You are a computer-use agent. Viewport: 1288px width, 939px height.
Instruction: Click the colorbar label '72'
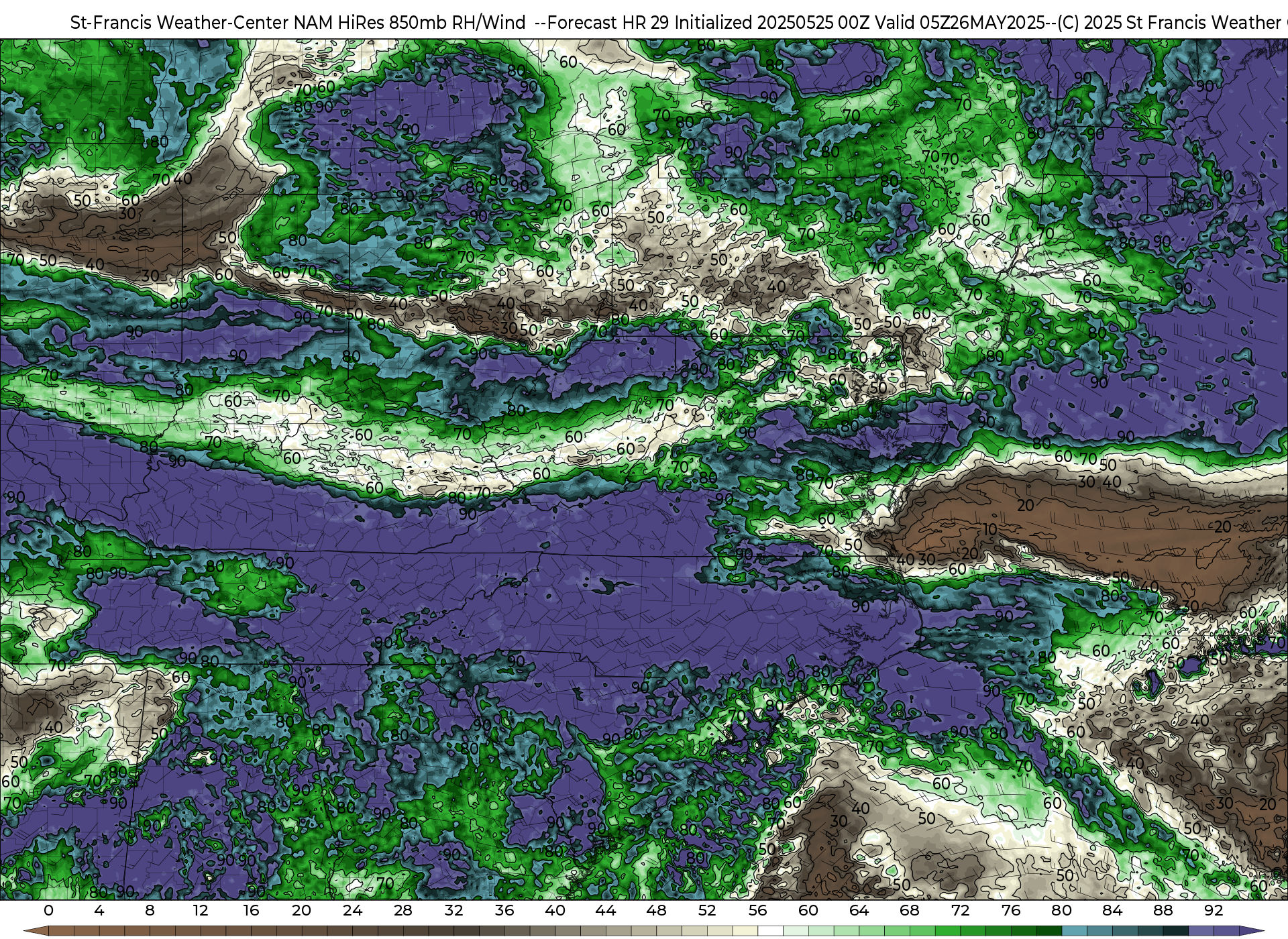click(960, 910)
